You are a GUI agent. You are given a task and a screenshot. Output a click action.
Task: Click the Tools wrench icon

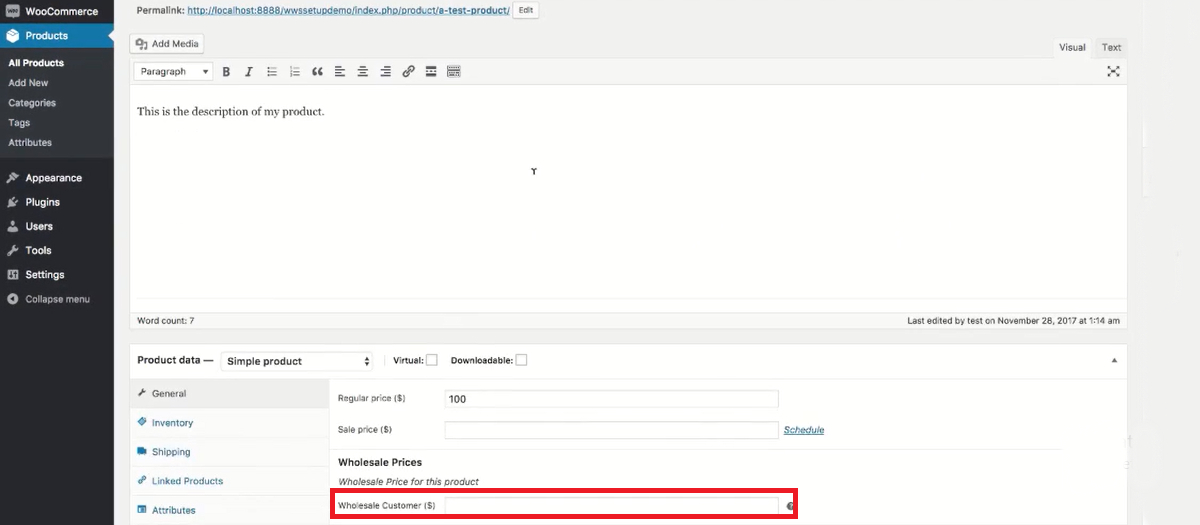pos(12,250)
